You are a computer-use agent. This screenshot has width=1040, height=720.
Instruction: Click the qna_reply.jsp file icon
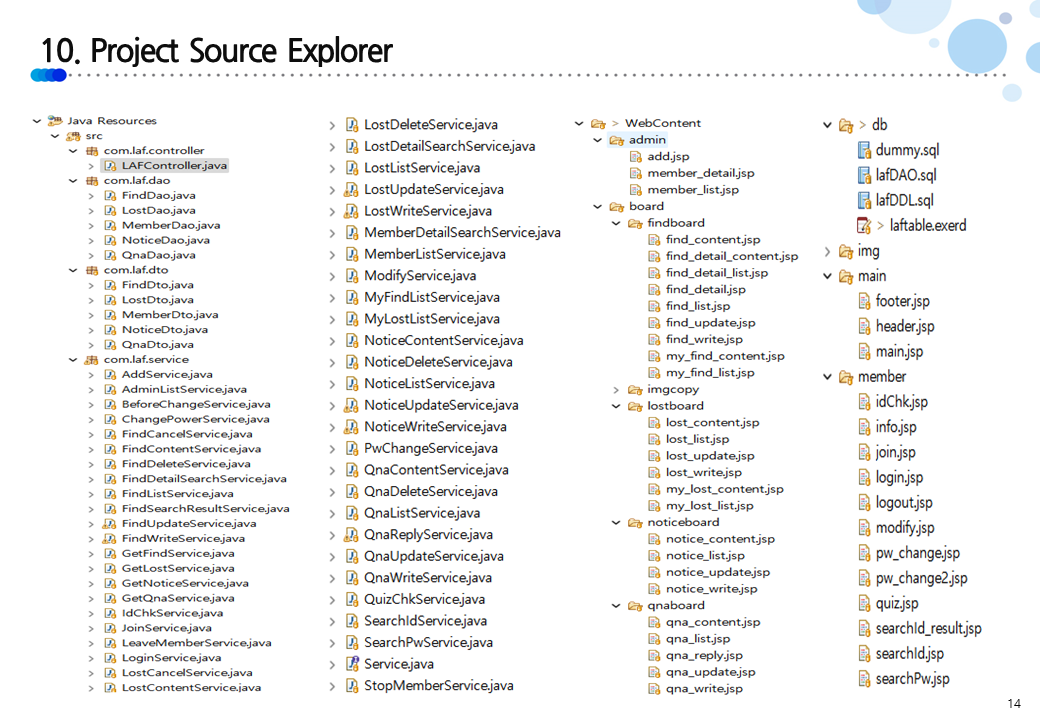pyautogui.click(x=654, y=656)
